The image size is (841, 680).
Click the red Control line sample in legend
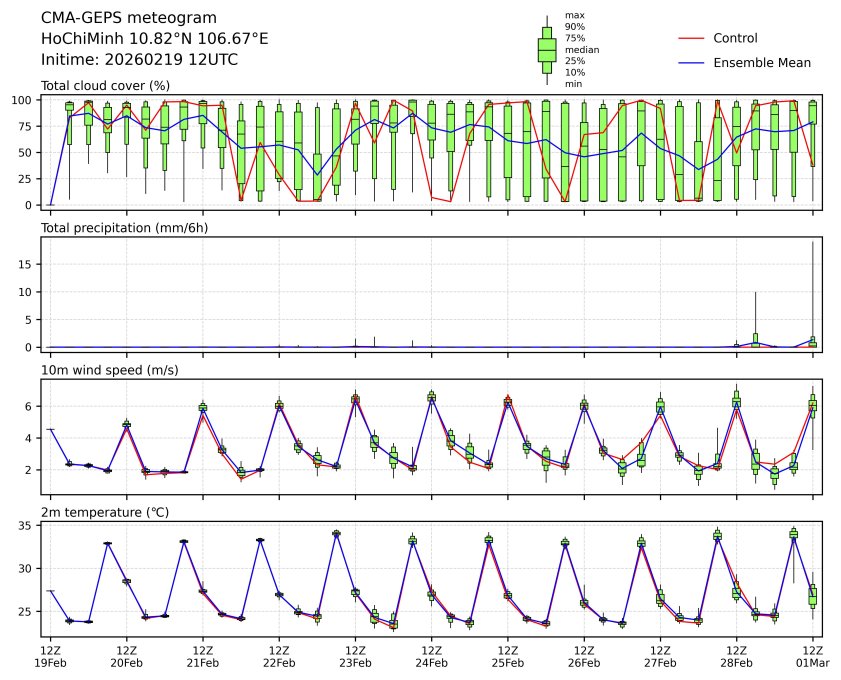pyautogui.click(x=692, y=38)
